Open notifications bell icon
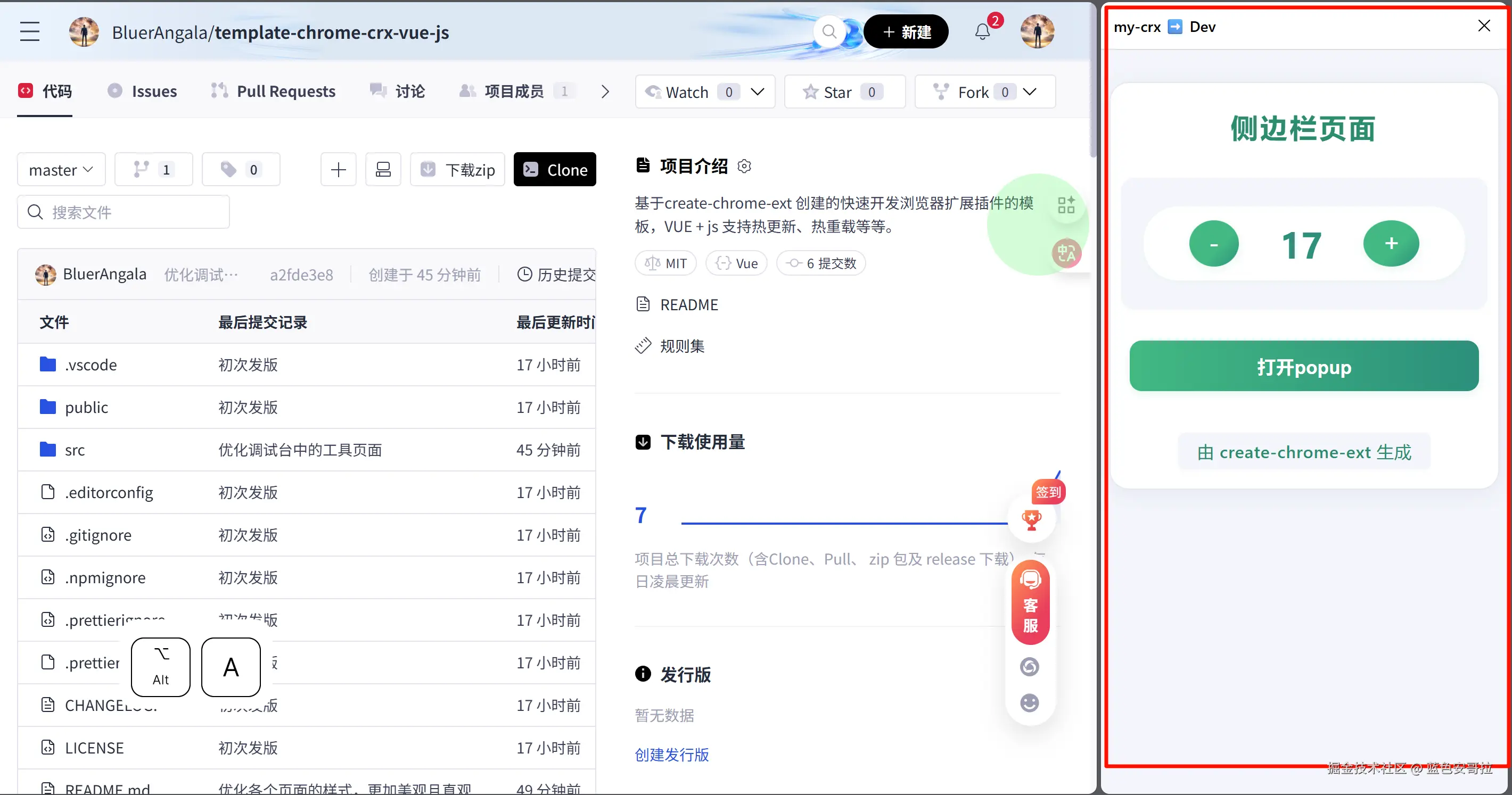The width and height of the screenshot is (1512, 795). (x=983, y=32)
